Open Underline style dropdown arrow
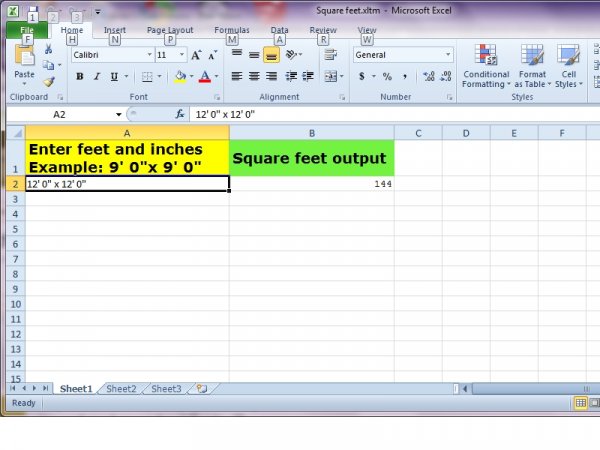The width and height of the screenshot is (600, 450). coord(126,77)
